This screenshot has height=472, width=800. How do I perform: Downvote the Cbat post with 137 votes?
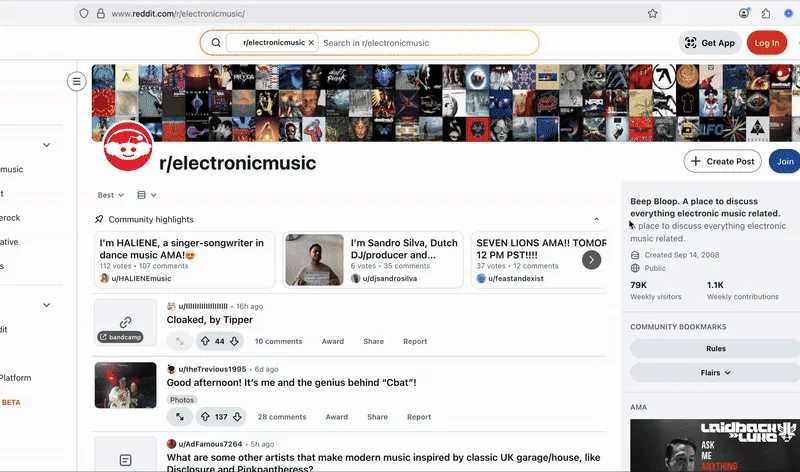point(237,417)
